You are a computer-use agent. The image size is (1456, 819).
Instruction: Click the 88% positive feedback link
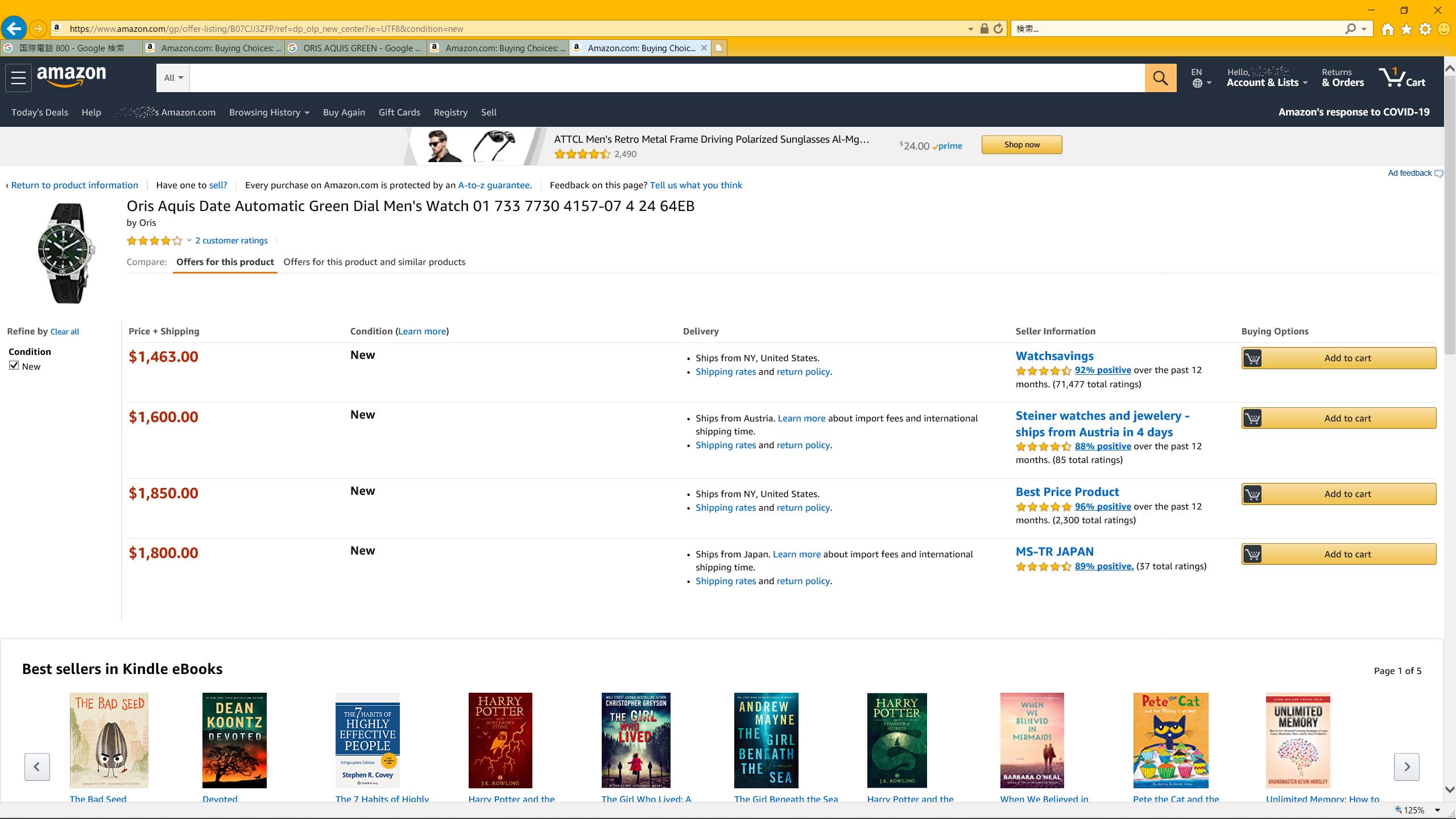(x=1103, y=446)
